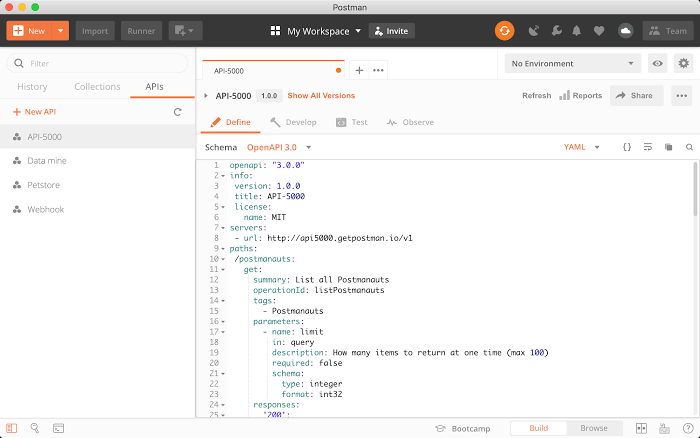Click the heart icon in the header
Screen dimensions: 700x438
click(599, 31)
